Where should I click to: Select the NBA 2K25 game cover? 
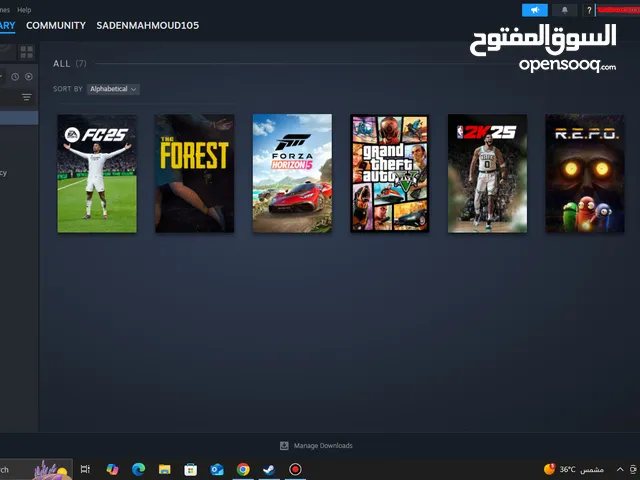click(x=487, y=173)
